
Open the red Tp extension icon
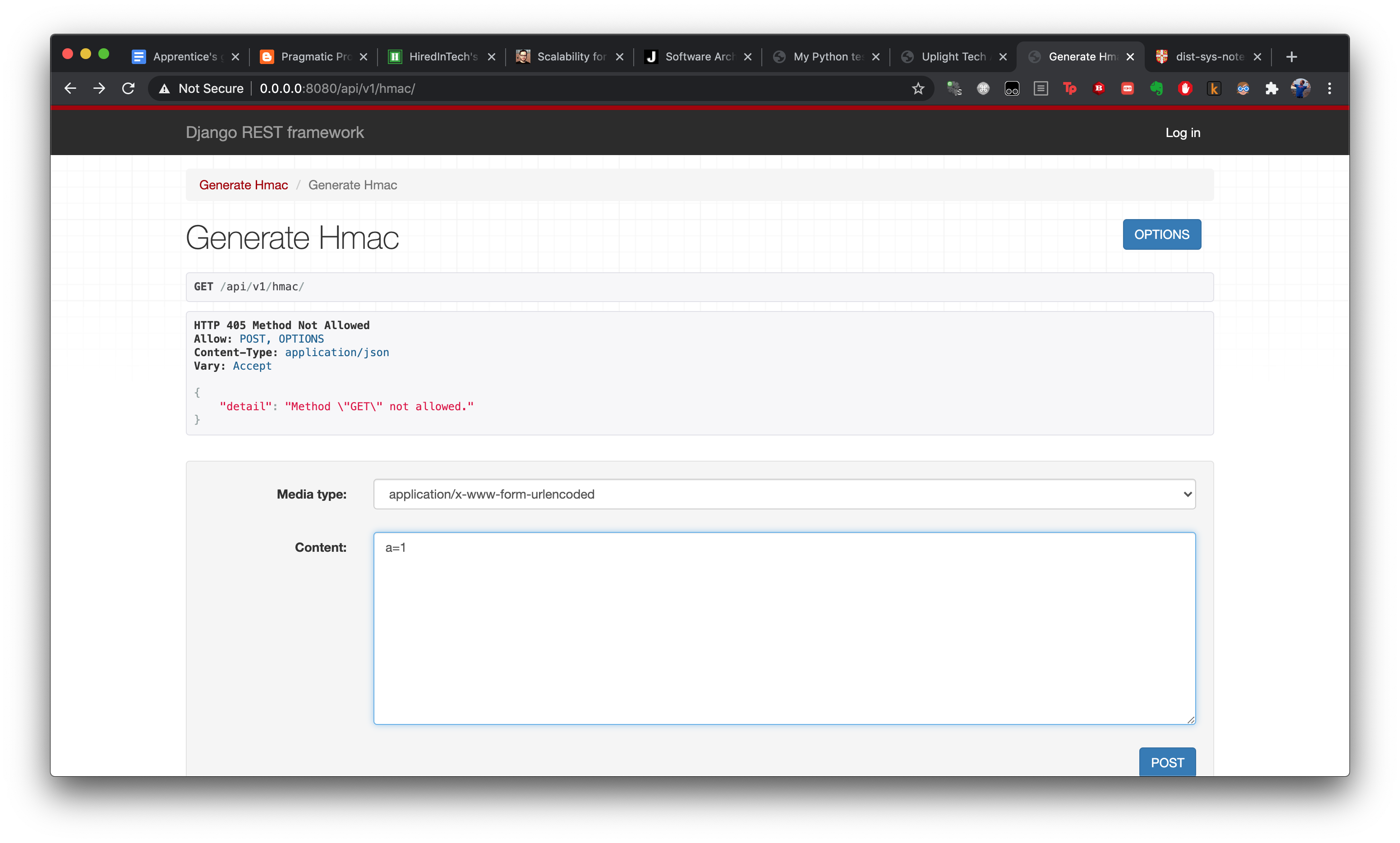coord(1070,89)
